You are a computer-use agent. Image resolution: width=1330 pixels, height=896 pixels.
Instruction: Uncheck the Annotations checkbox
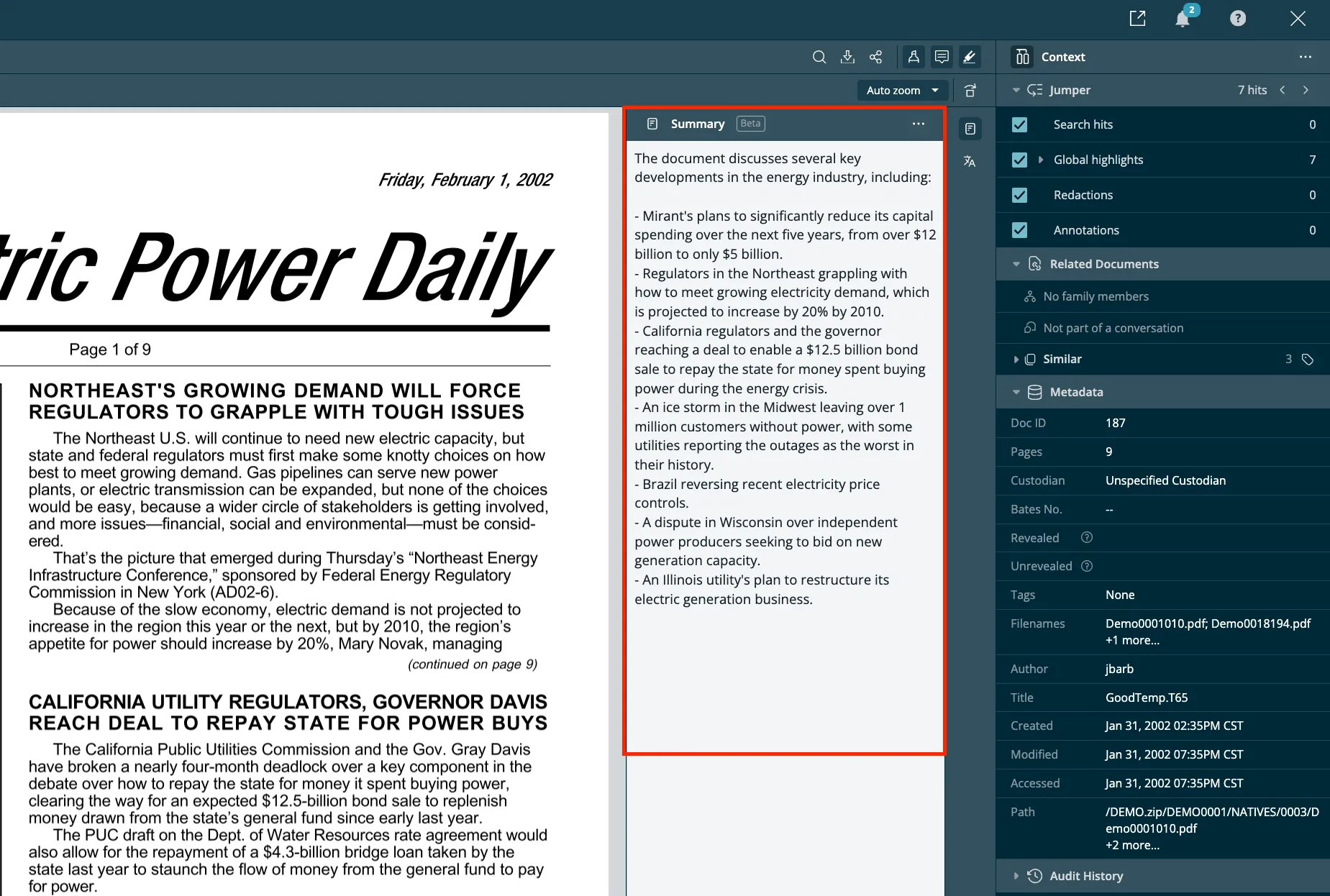1019,229
